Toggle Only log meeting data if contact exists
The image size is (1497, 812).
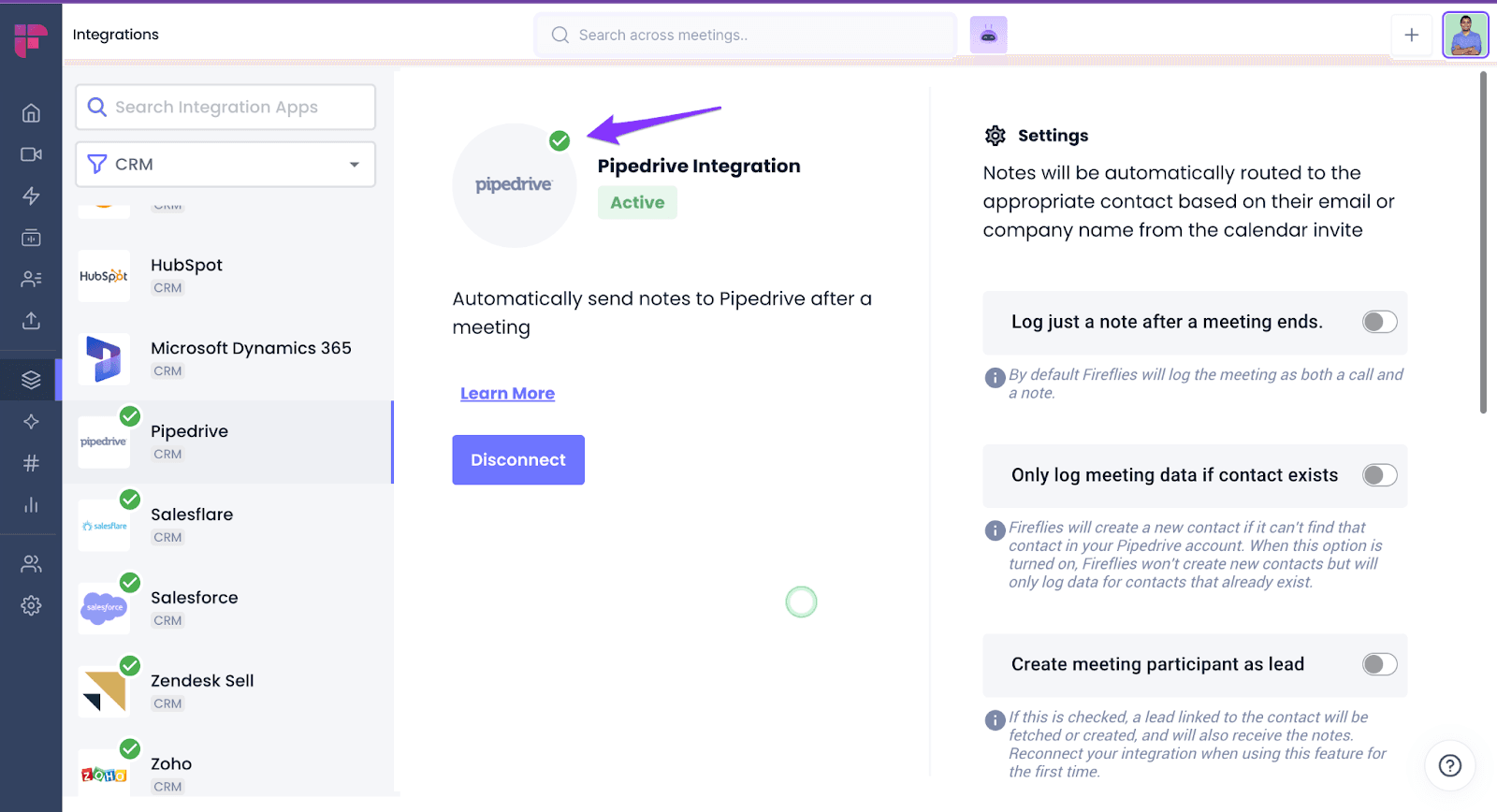(1379, 475)
